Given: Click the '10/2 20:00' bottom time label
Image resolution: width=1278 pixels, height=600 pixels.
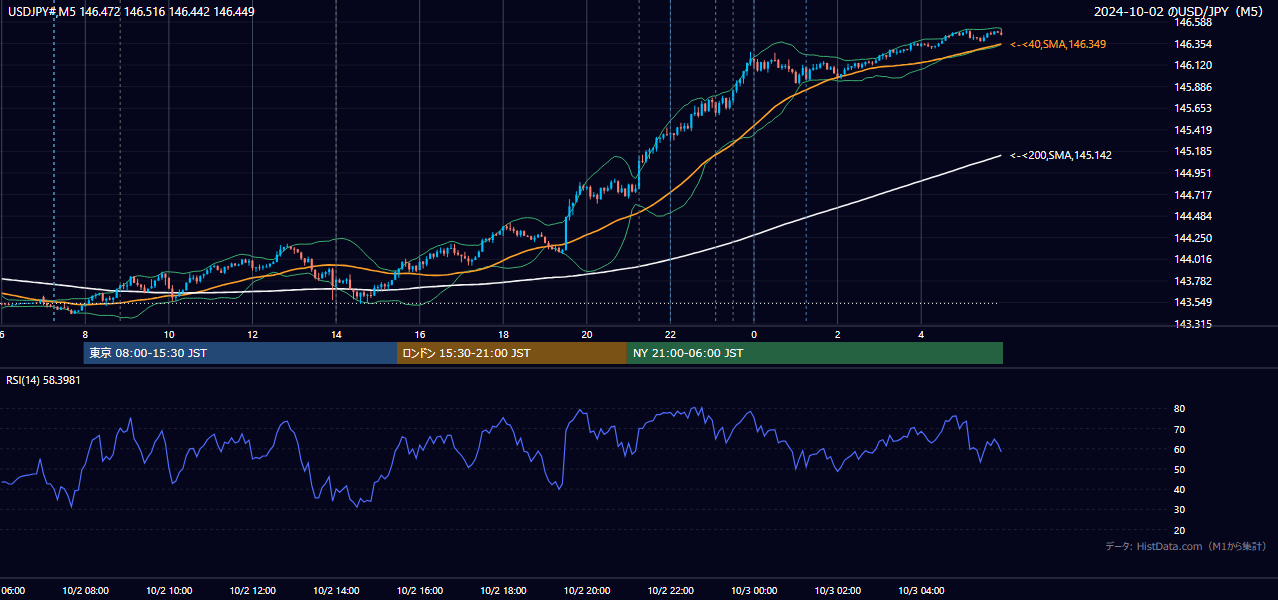Looking at the screenshot, I should click(587, 590).
